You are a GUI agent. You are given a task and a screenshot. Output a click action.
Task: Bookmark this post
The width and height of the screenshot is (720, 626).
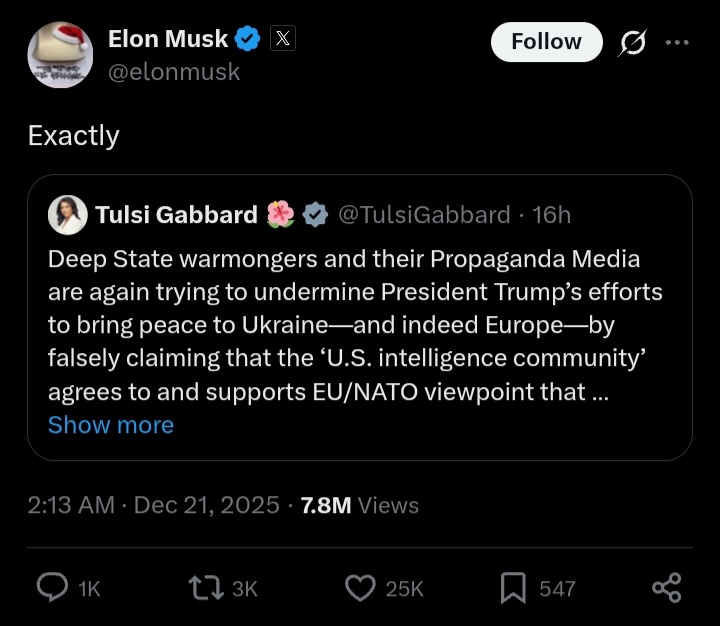(513, 588)
